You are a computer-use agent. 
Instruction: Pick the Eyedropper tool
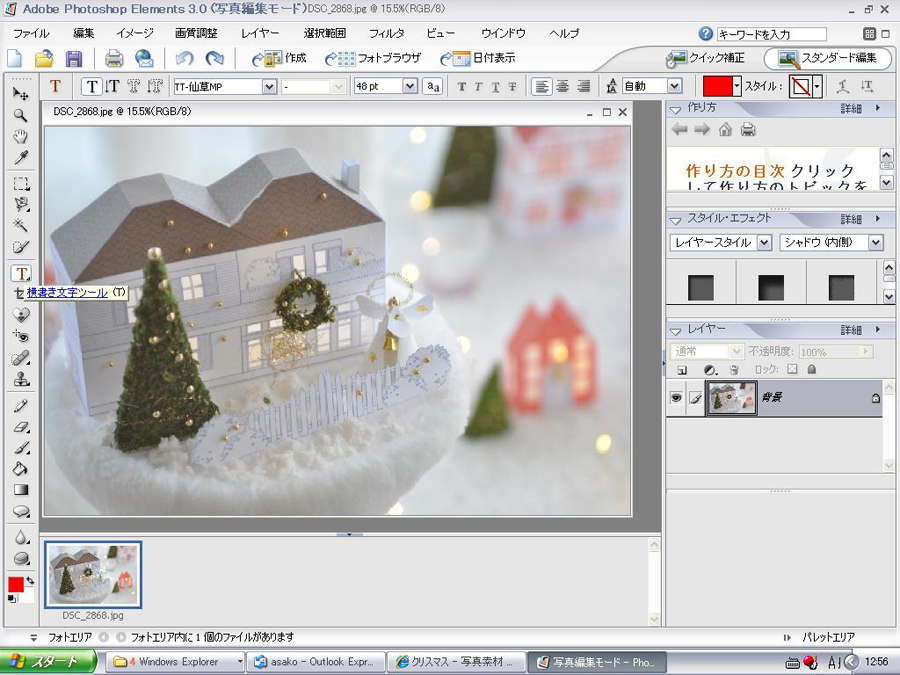point(20,157)
